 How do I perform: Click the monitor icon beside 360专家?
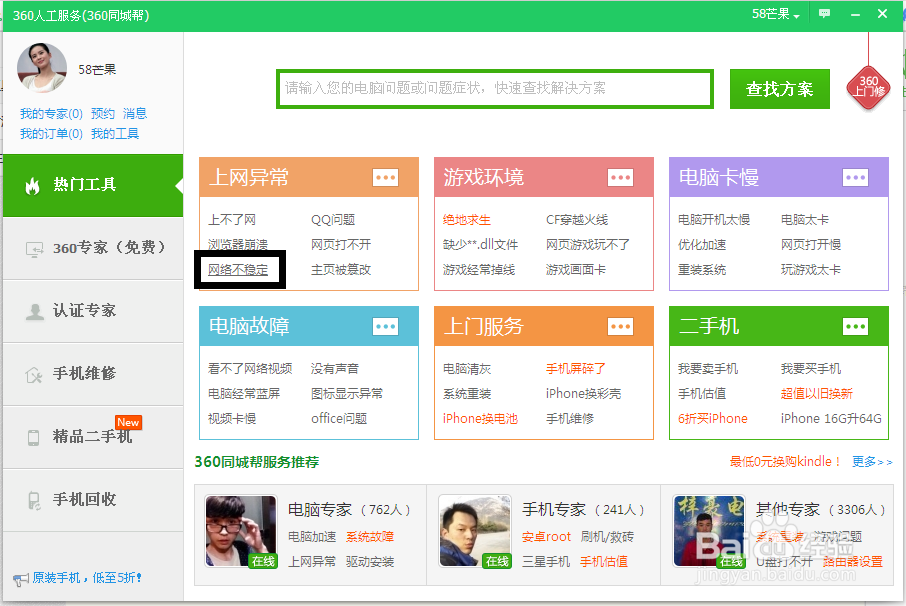coord(34,249)
